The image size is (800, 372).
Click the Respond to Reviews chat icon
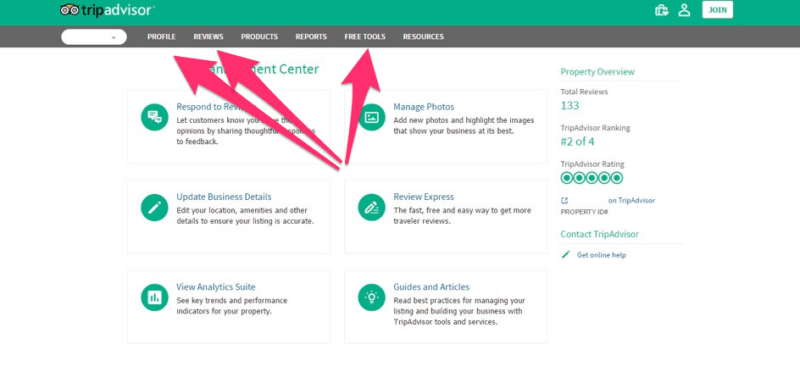(x=155, y=117)
